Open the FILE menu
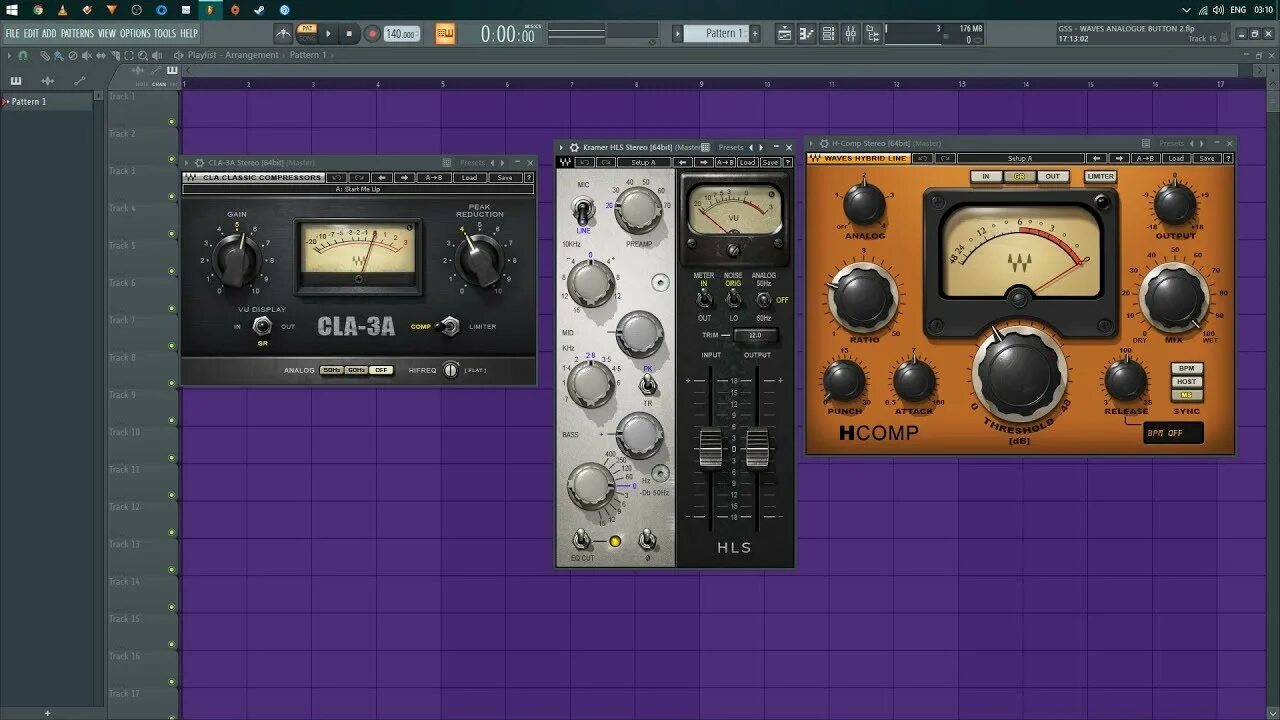1280x720 pixels. click(12, 33)
